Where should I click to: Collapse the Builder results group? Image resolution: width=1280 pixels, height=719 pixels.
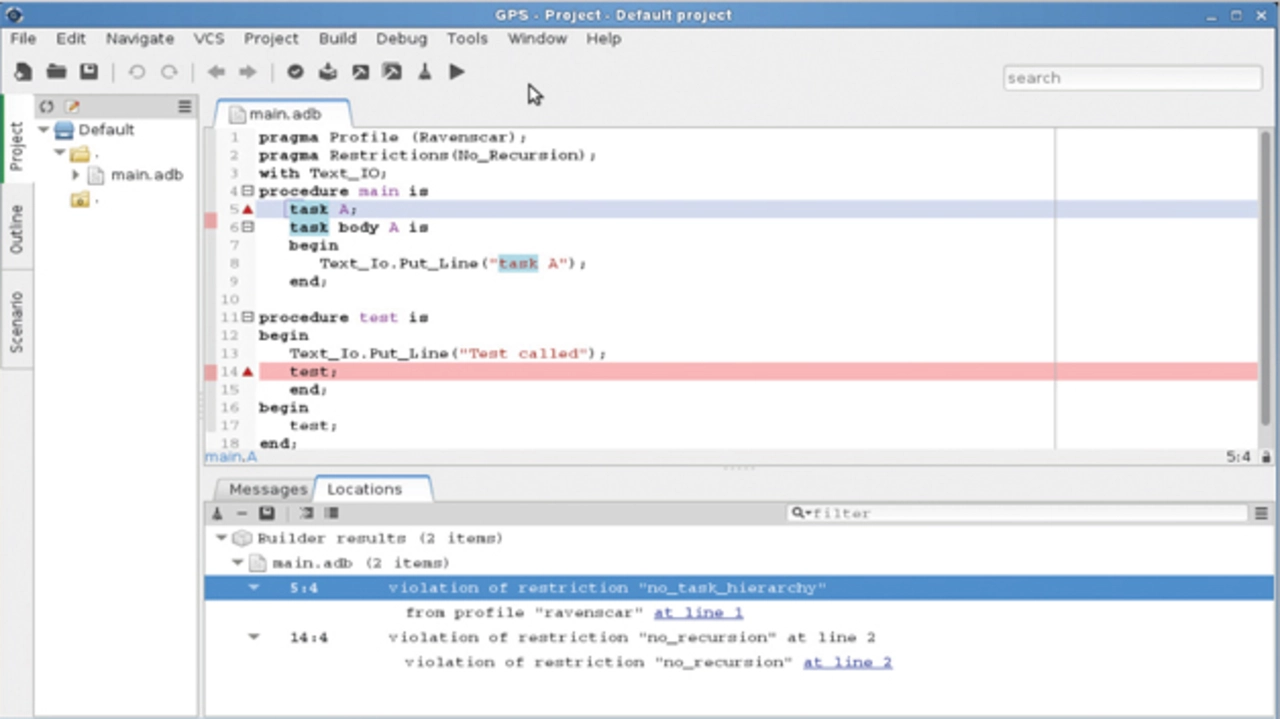(x=221, y=538)
